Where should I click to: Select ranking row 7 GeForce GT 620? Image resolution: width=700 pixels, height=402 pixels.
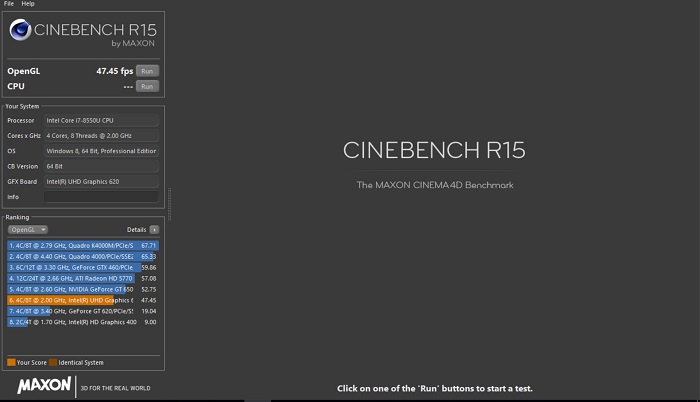(x=83, y=311)
